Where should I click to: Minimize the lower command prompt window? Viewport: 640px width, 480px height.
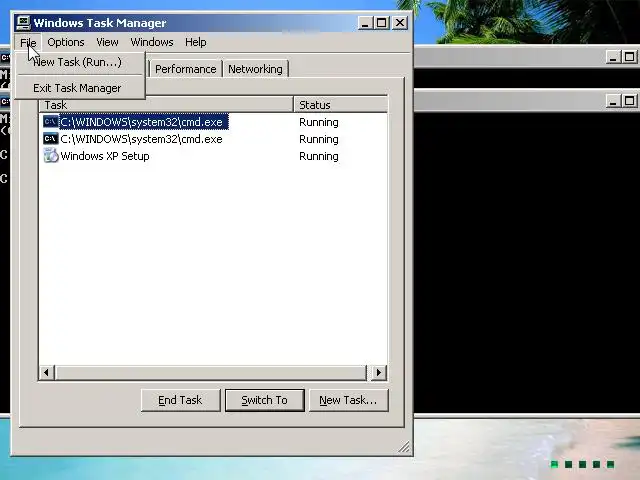tap(613, 101)
